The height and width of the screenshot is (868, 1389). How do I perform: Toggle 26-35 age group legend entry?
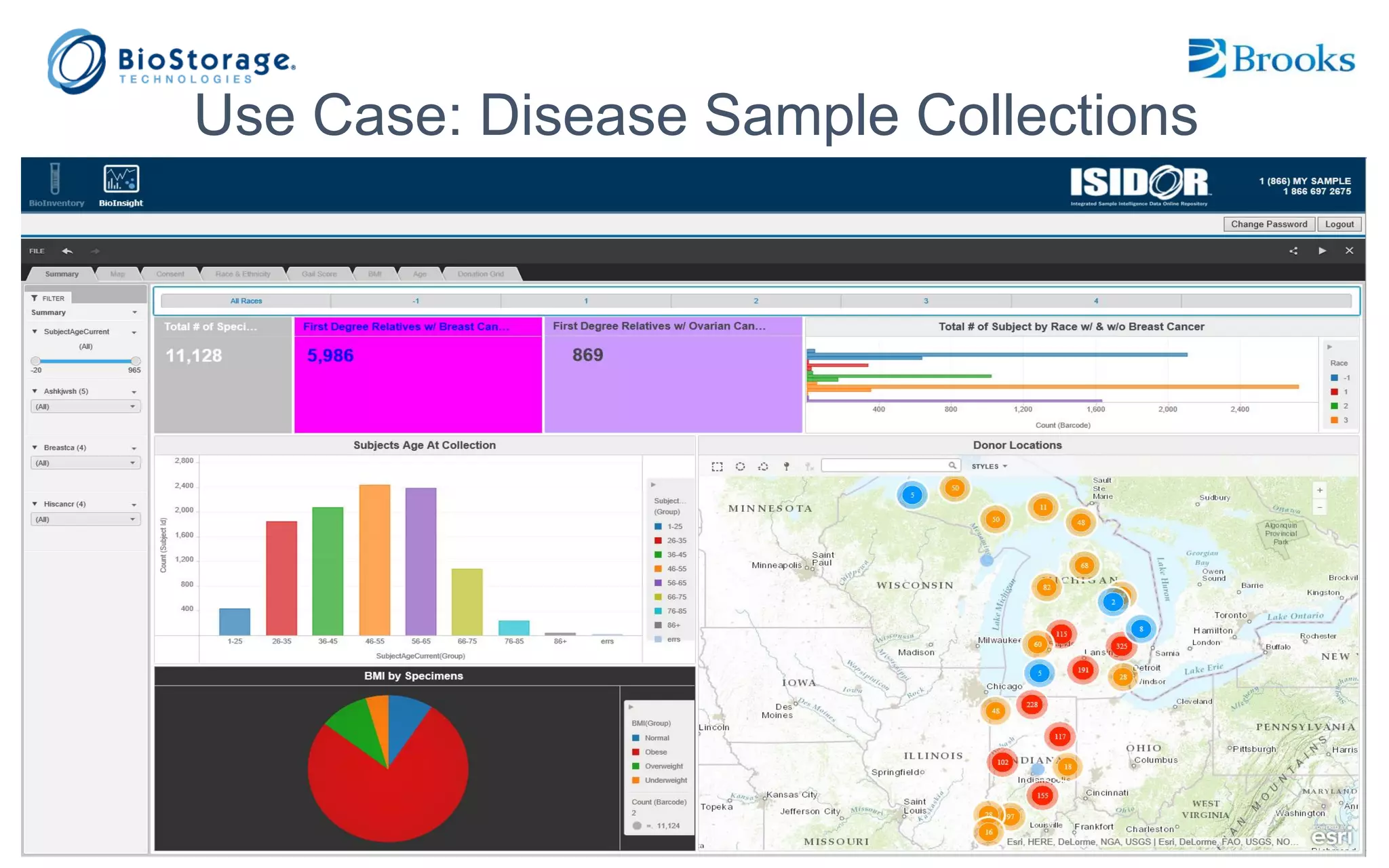(x=670, y=540)
